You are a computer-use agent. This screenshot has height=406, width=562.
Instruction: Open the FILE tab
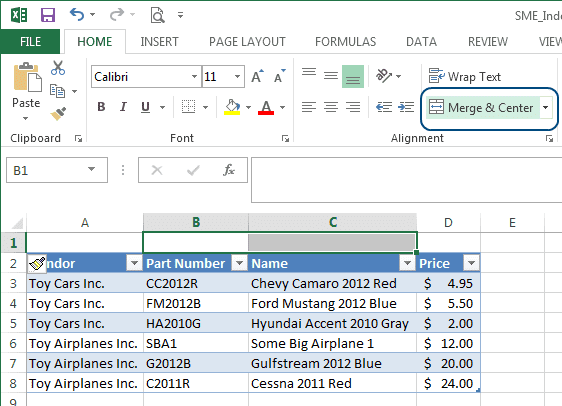pyautogui.click(x=30, y=42)
